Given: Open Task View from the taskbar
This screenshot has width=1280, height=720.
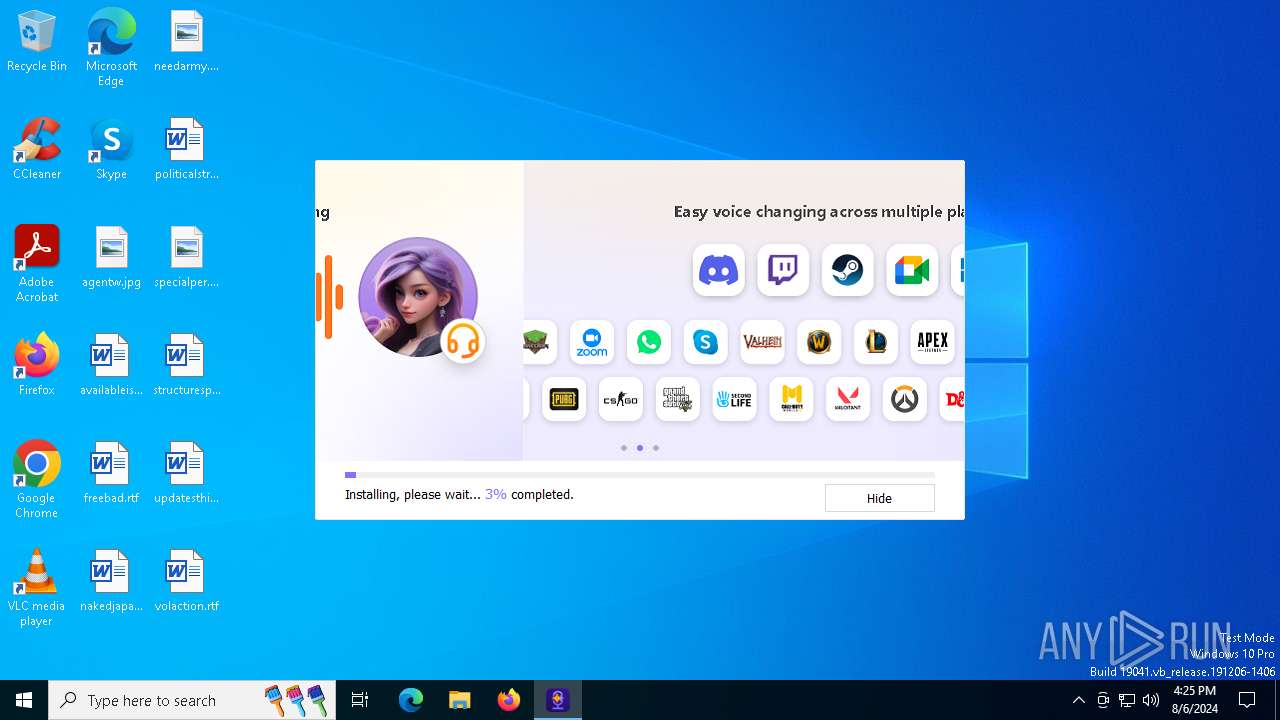Looking at the screenshot, I should (x=360, y=700).
